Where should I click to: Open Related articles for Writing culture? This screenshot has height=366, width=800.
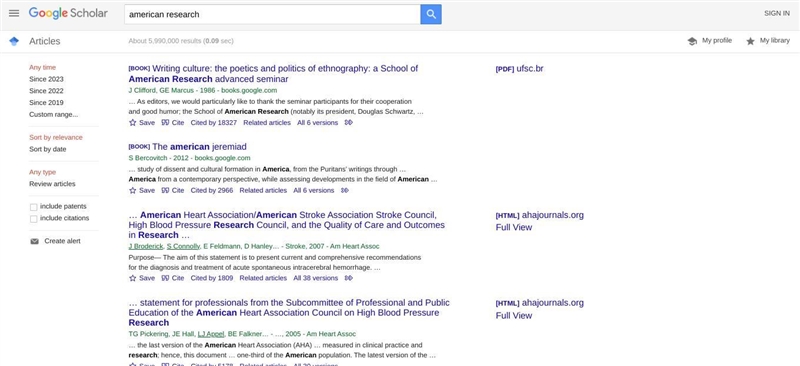(267, 123)
